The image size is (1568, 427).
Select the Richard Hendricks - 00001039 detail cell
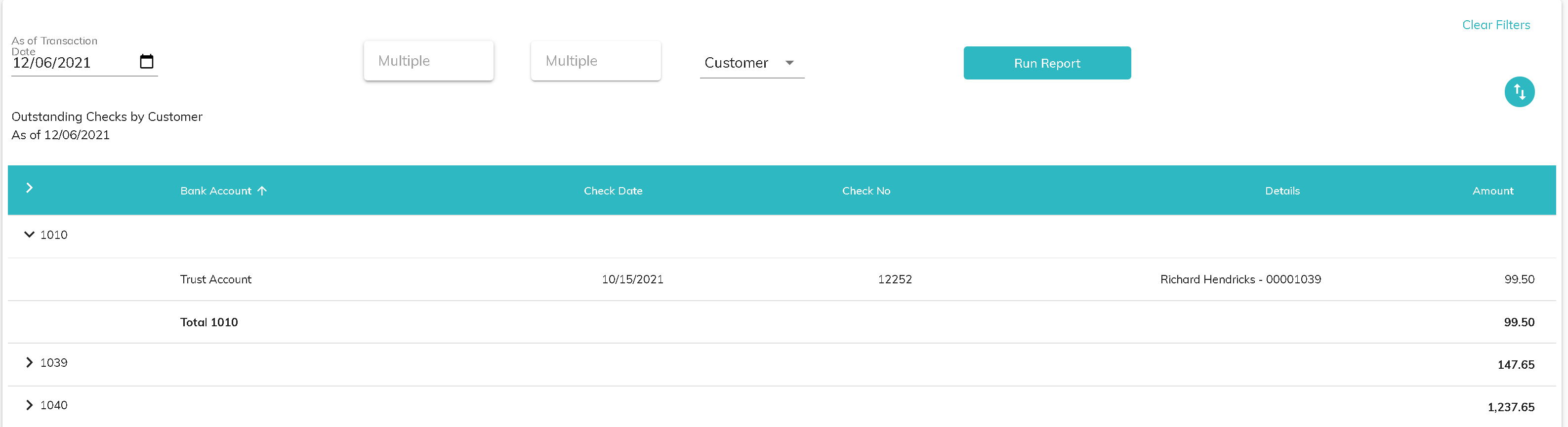1240,279
